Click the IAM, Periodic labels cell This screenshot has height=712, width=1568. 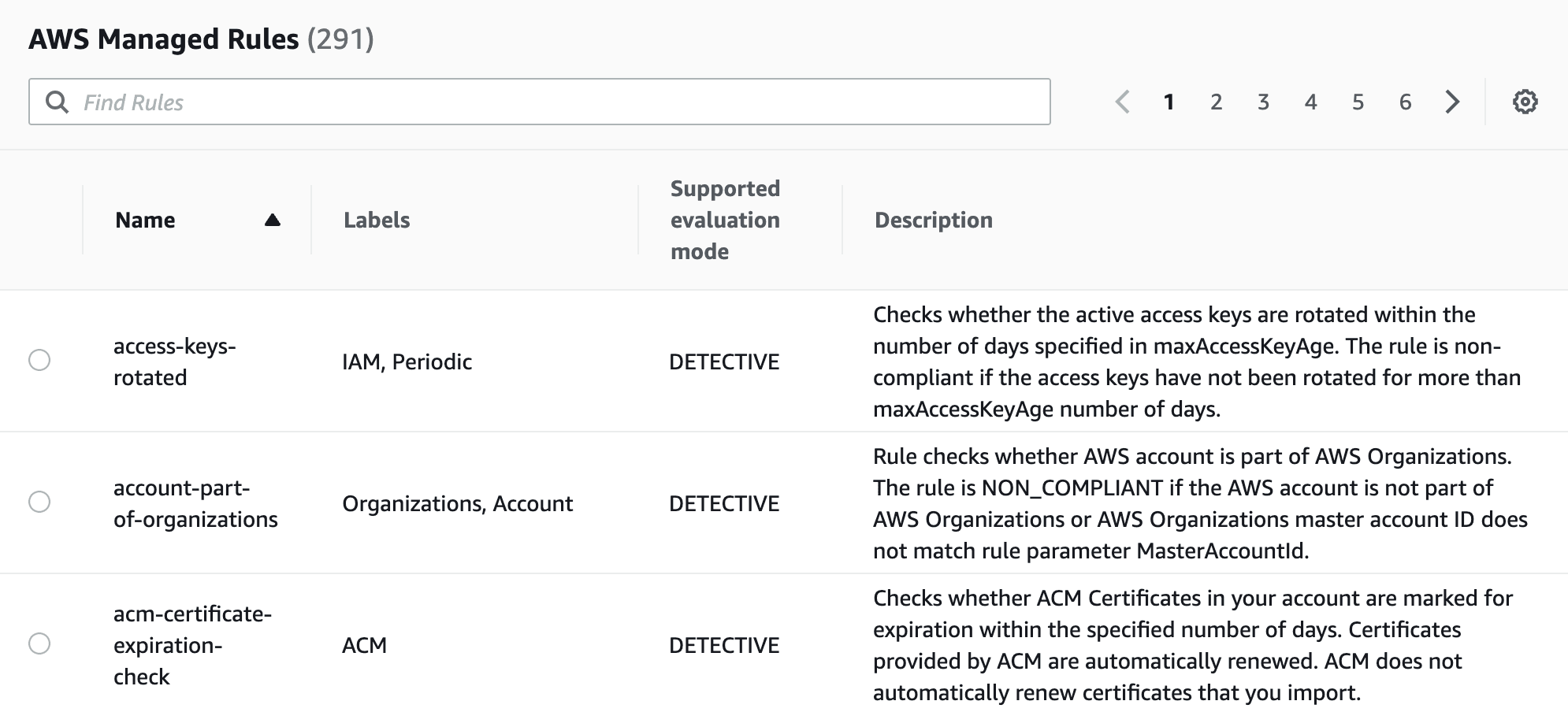407,362
